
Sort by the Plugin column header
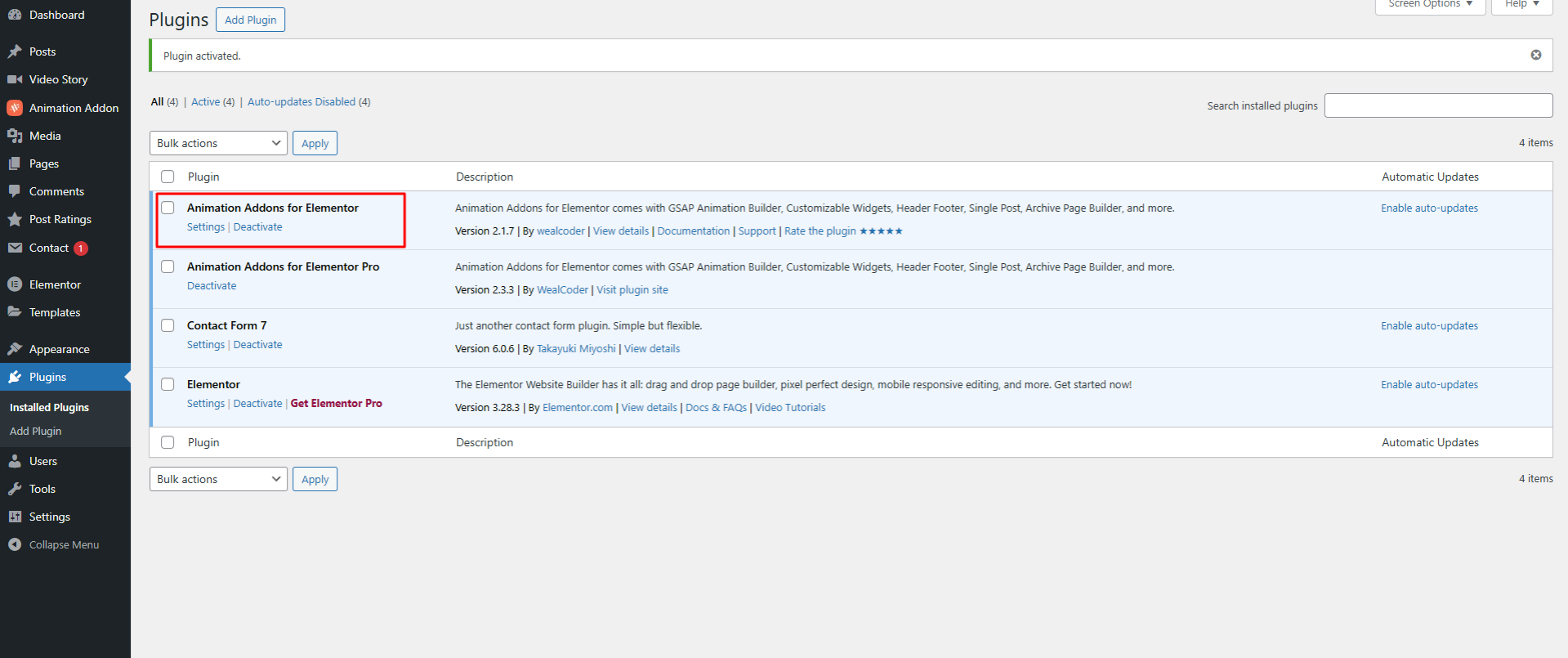coord(203,177)
